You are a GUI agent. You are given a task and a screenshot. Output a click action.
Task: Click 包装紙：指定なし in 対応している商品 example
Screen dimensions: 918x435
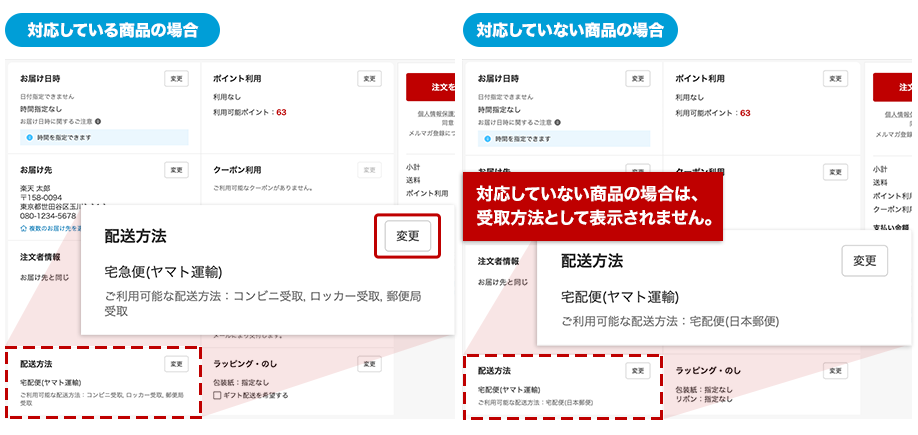coord(241,382)
